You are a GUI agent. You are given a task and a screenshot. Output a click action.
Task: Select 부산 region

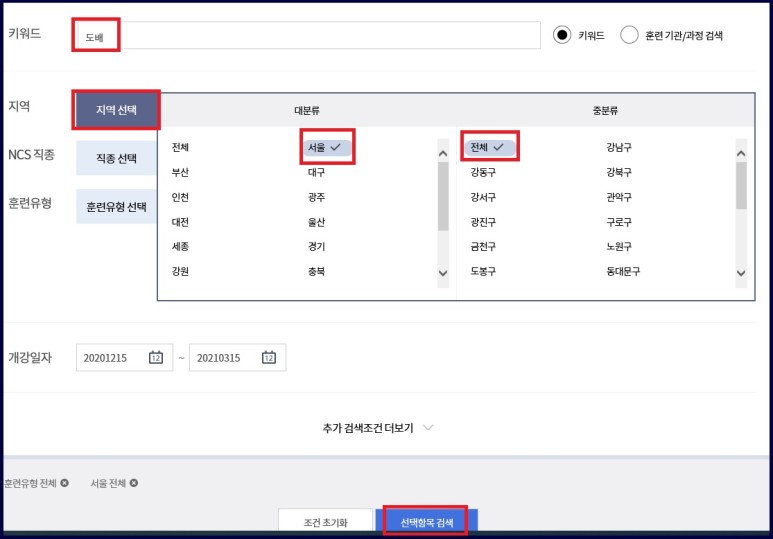[x=180, y=172]
